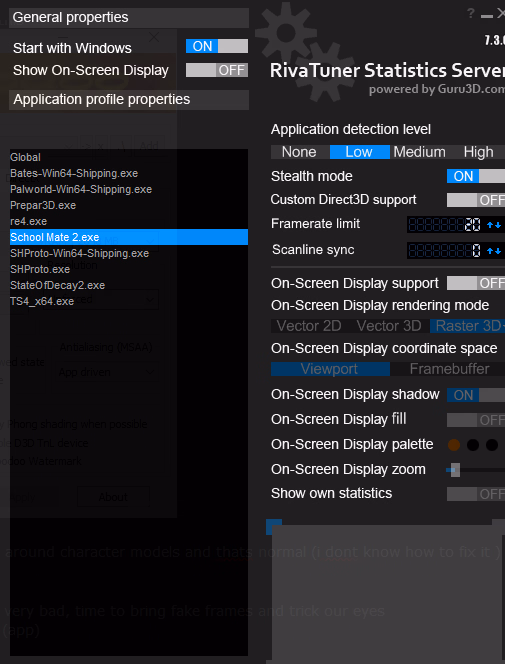505x664 pixels.
Task: Click the Scanline sync value field
Action: pyautogui.click(x=444, y=251)
